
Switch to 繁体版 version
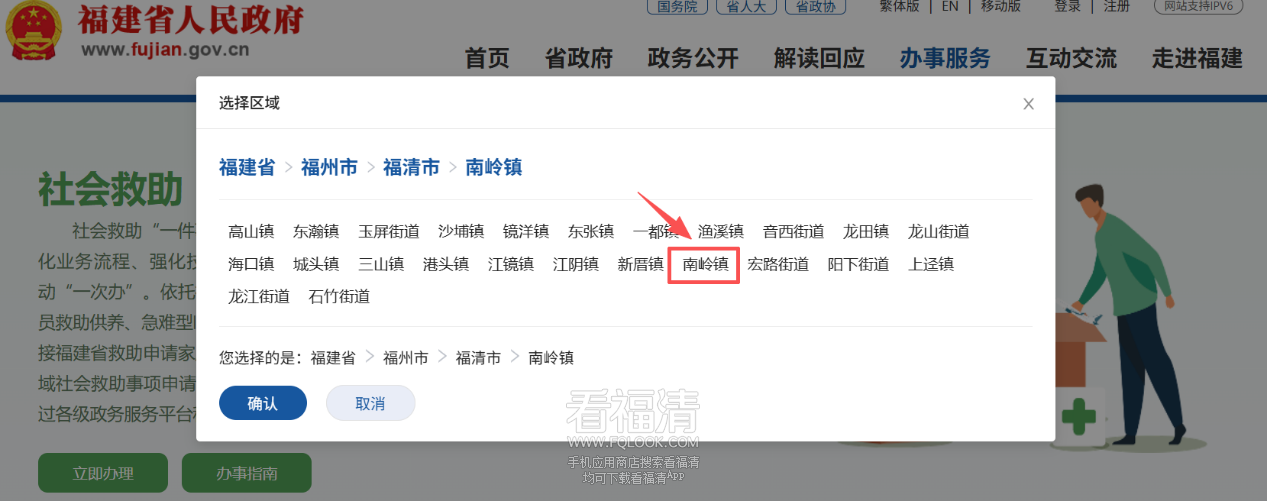(899, 6)
